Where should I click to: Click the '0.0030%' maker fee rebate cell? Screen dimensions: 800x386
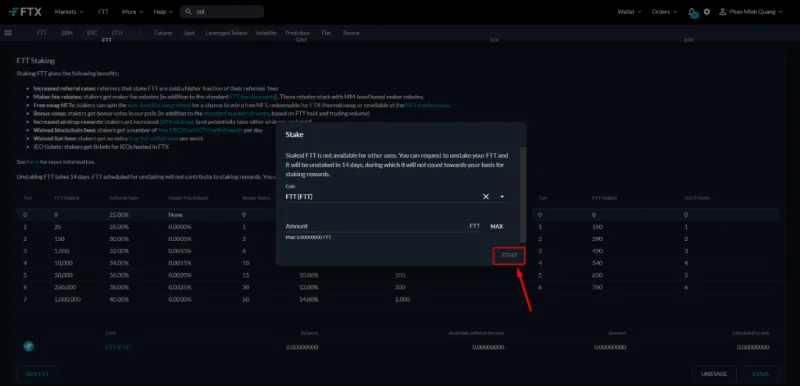tap(180, 299)
